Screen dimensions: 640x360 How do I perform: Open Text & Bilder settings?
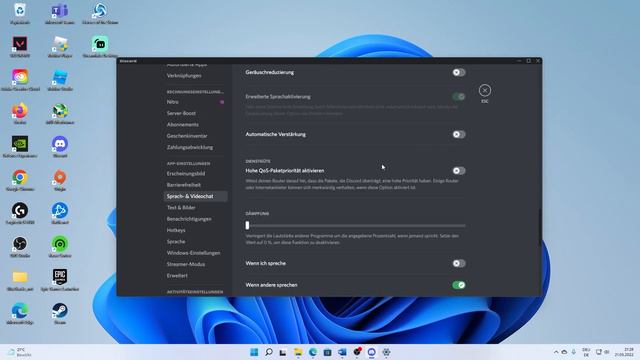coord(181,208)
